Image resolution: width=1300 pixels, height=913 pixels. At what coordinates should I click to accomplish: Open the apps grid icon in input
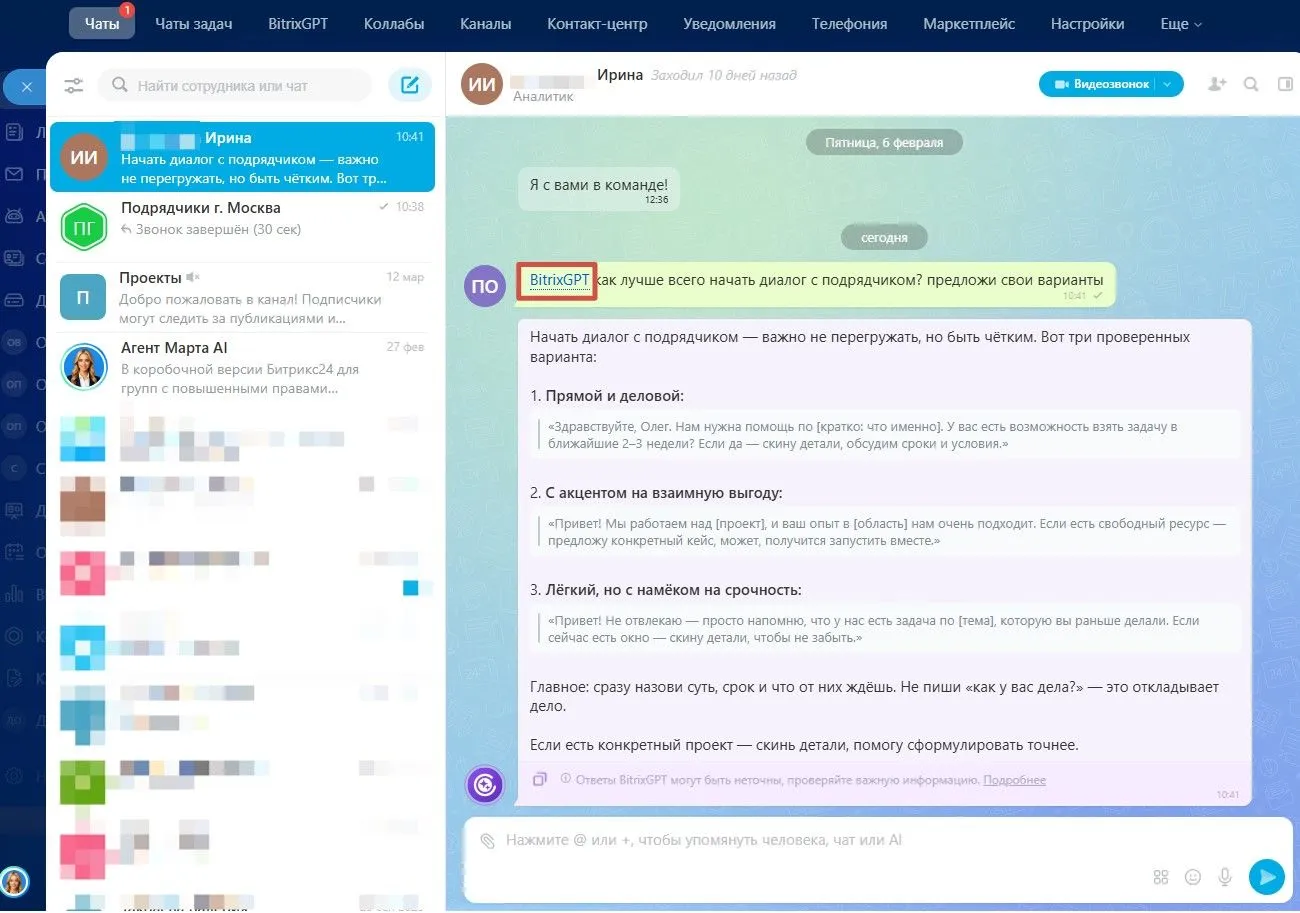point(1161,877)
